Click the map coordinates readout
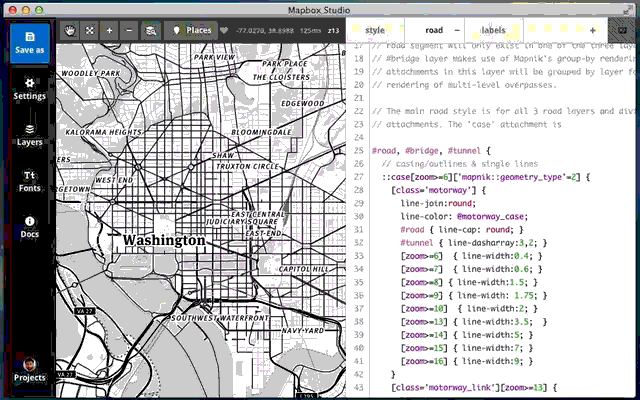Image resolution: width=640 pixels, height=400 pixels. 265,31
